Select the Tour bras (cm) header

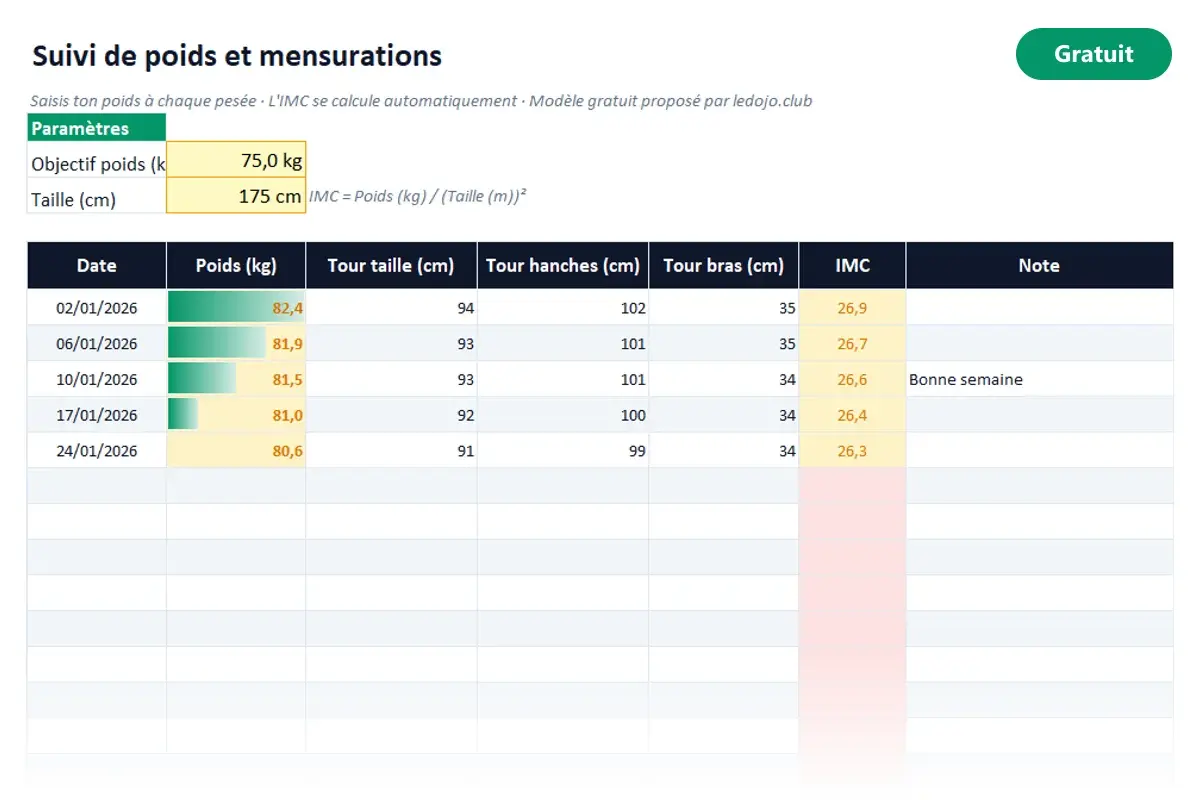tap(724, 266)
